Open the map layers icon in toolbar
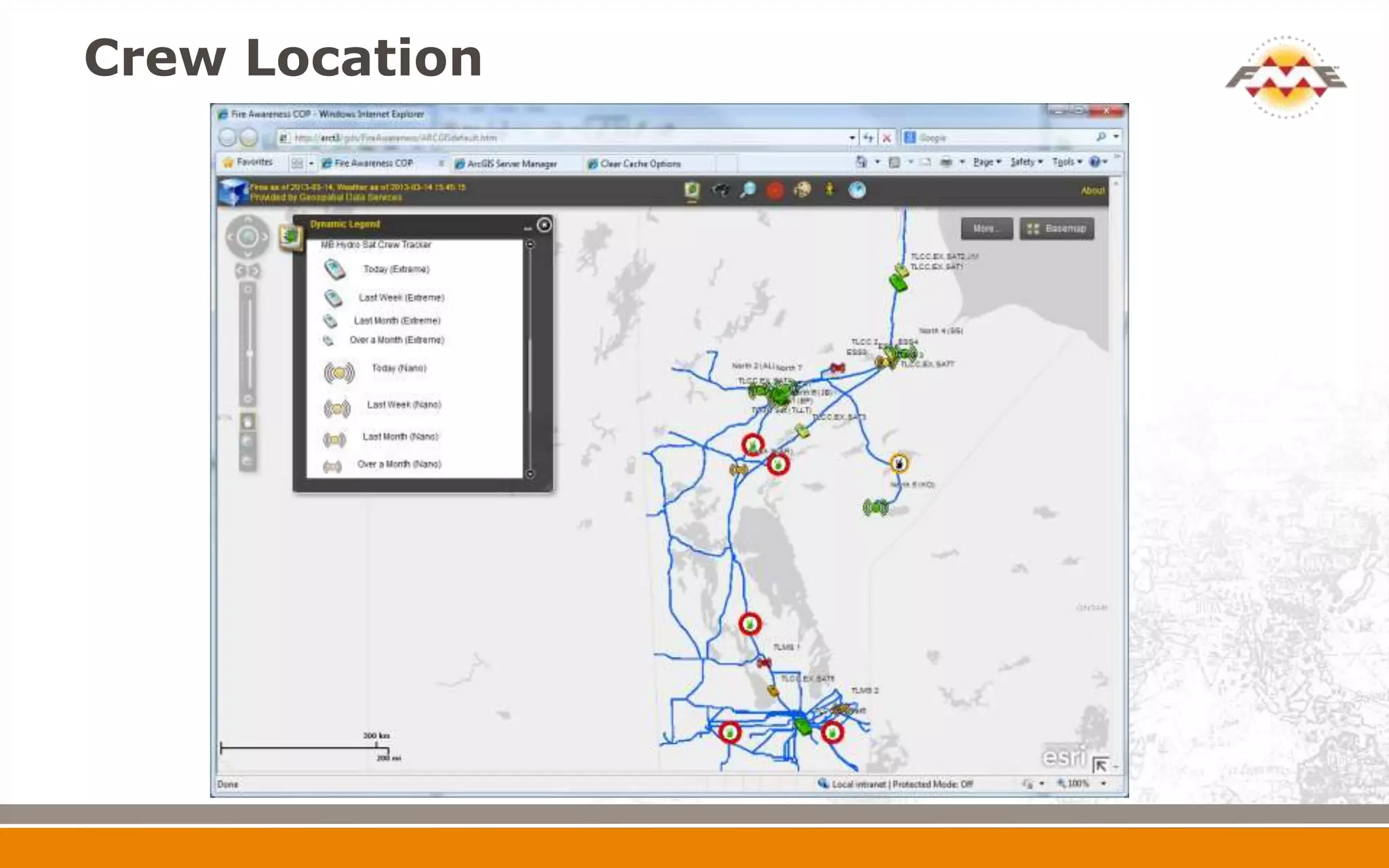 tap(692, 191)
